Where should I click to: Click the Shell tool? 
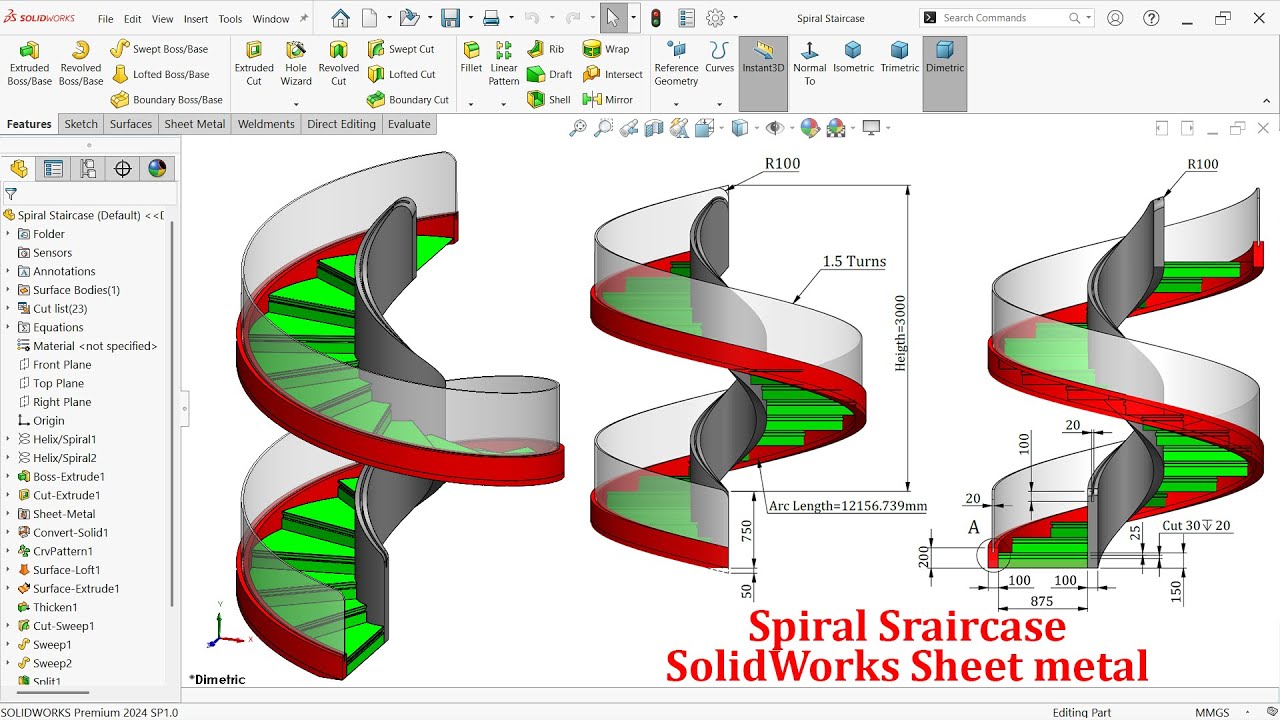pos(548,99)
